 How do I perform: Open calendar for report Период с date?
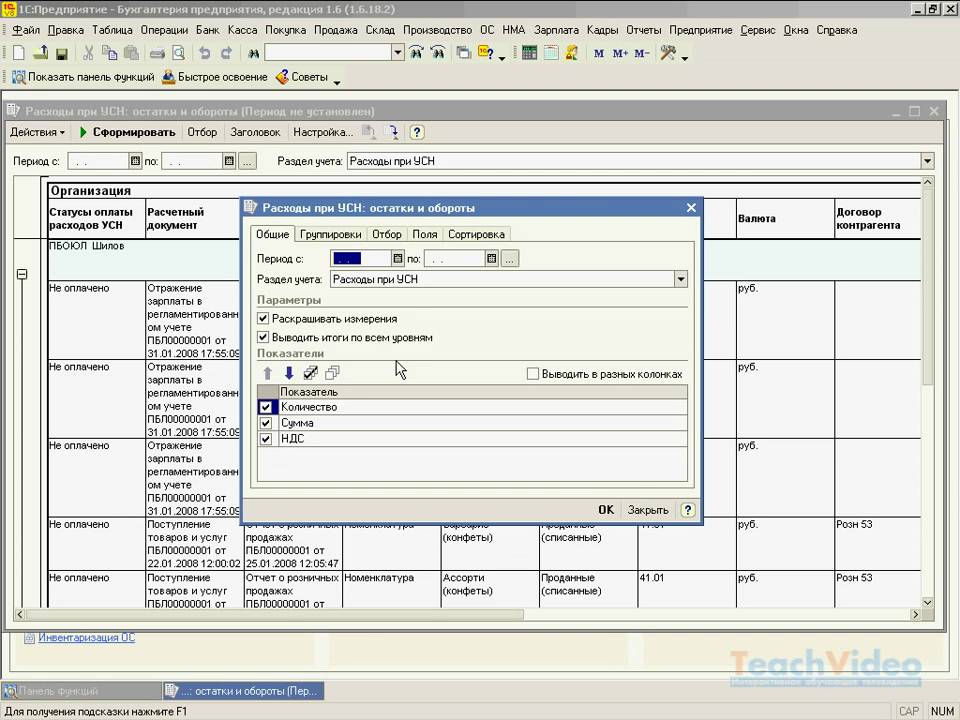(x=135, y=161)
